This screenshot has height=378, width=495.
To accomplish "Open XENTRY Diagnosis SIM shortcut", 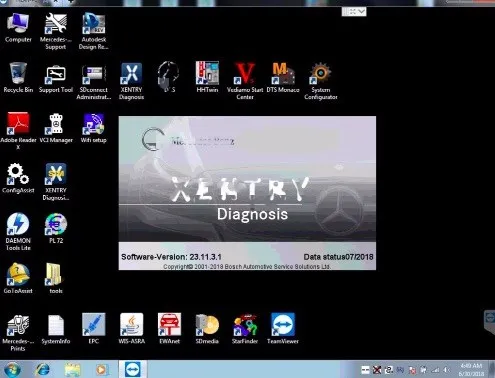I will (56, 182).
